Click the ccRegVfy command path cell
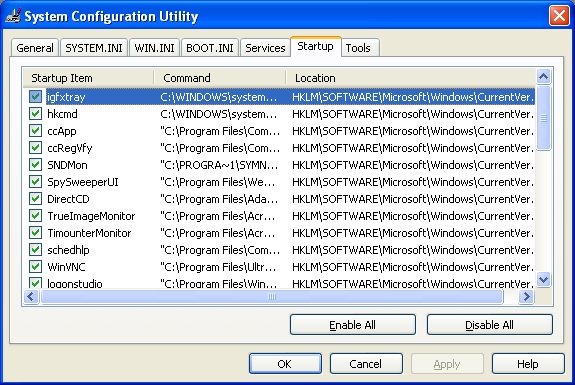 pos(220,148)
